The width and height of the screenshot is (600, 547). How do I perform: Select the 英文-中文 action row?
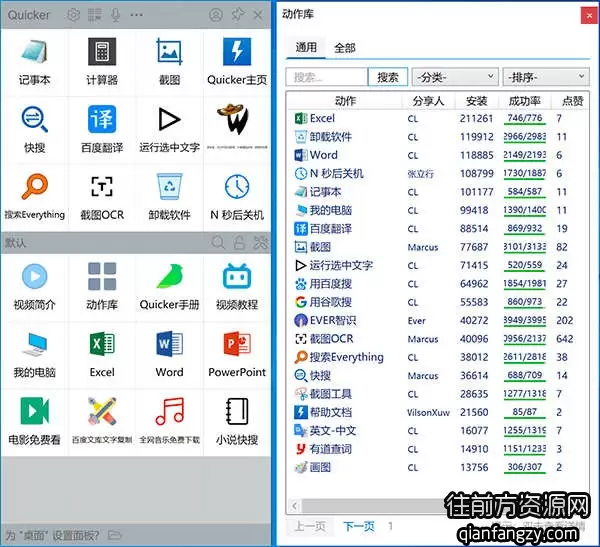coord(437,431)
